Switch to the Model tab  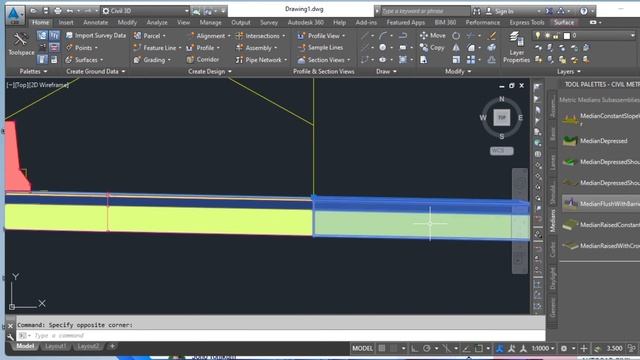(x=24, y=346)
